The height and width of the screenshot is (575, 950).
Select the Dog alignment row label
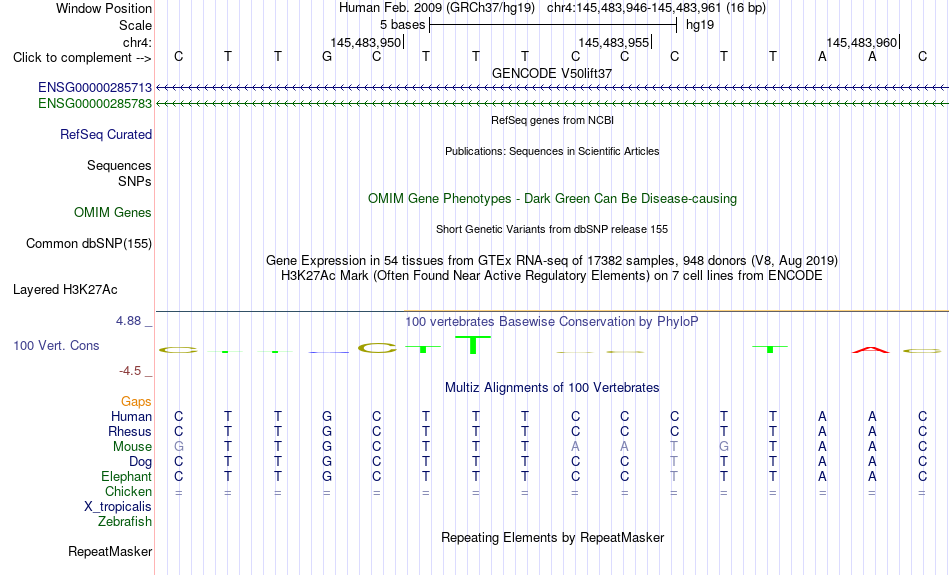pyautogui.click(x=140, y=462)
